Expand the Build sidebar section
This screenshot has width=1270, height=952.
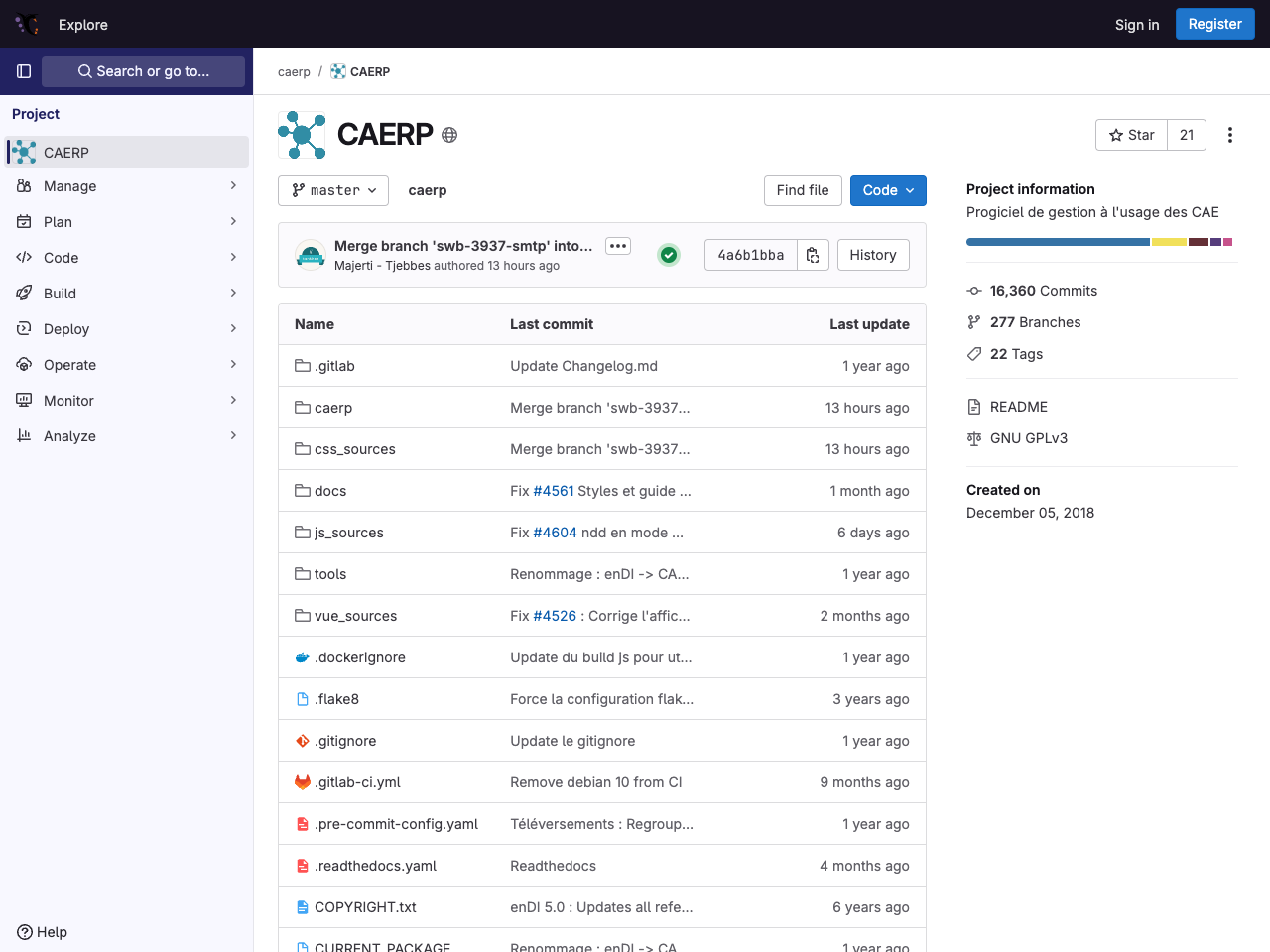tap(127, 294)
